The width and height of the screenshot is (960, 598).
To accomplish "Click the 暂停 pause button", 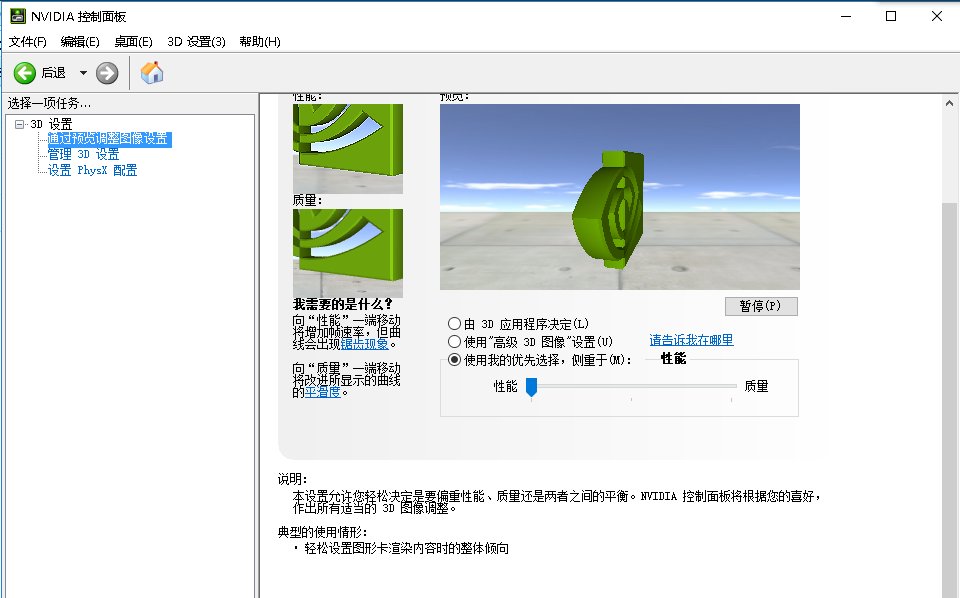I will point(761,306).
